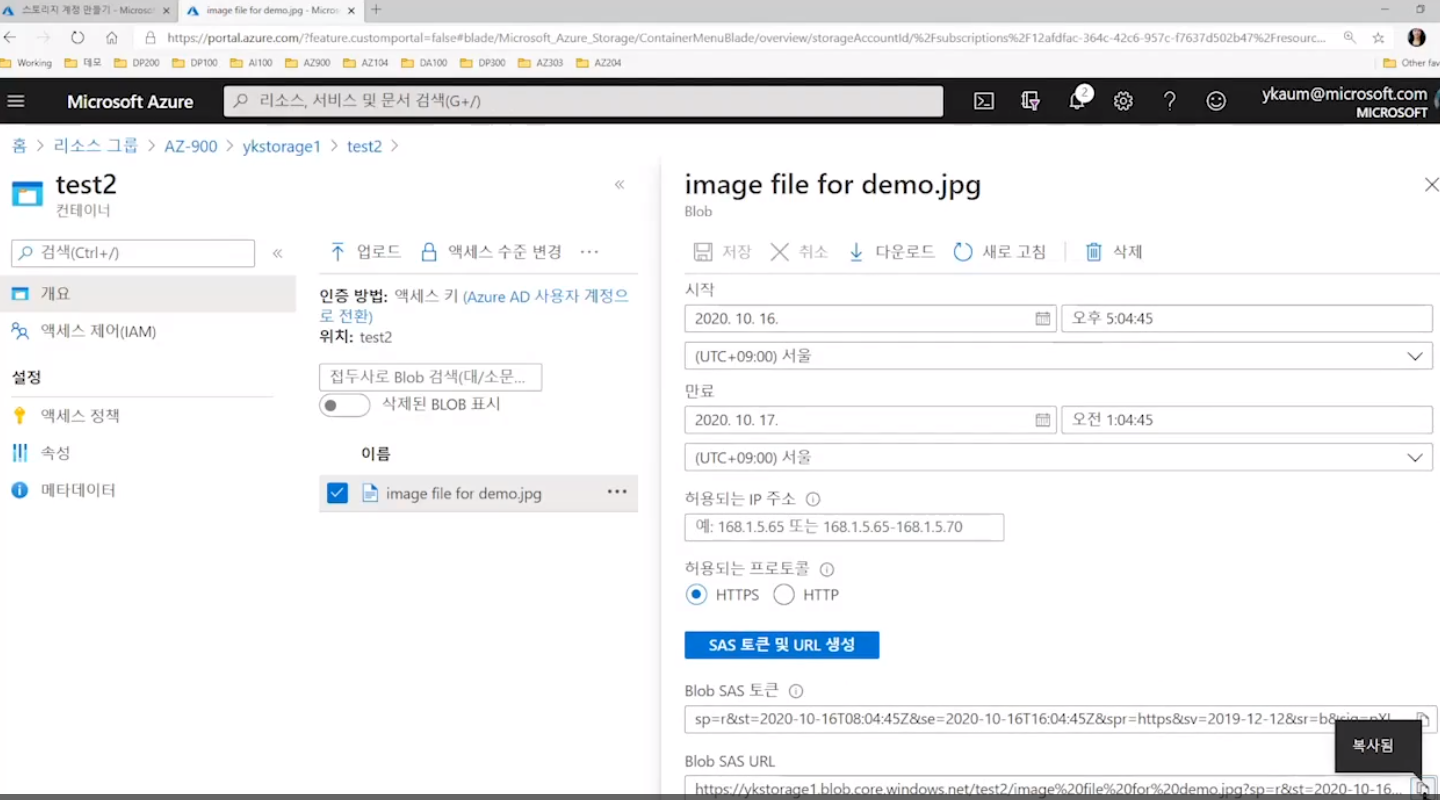Click the 오후 5:04:45 start time field
Image resolution: width=1440 pixels, height=800 pixels.
[x=1247, y=319]
